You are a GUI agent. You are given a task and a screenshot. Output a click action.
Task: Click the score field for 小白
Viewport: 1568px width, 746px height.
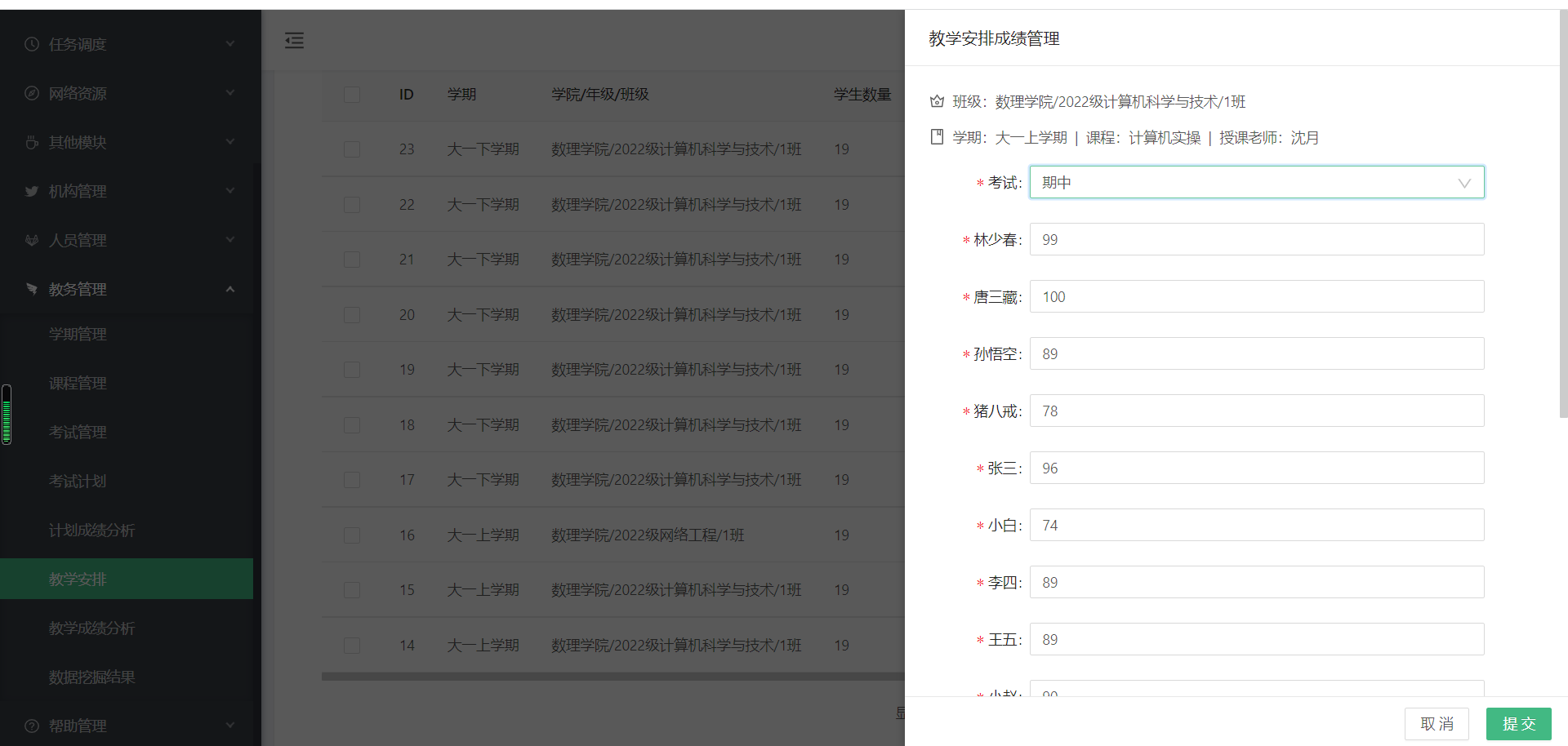pos(1257,525)
